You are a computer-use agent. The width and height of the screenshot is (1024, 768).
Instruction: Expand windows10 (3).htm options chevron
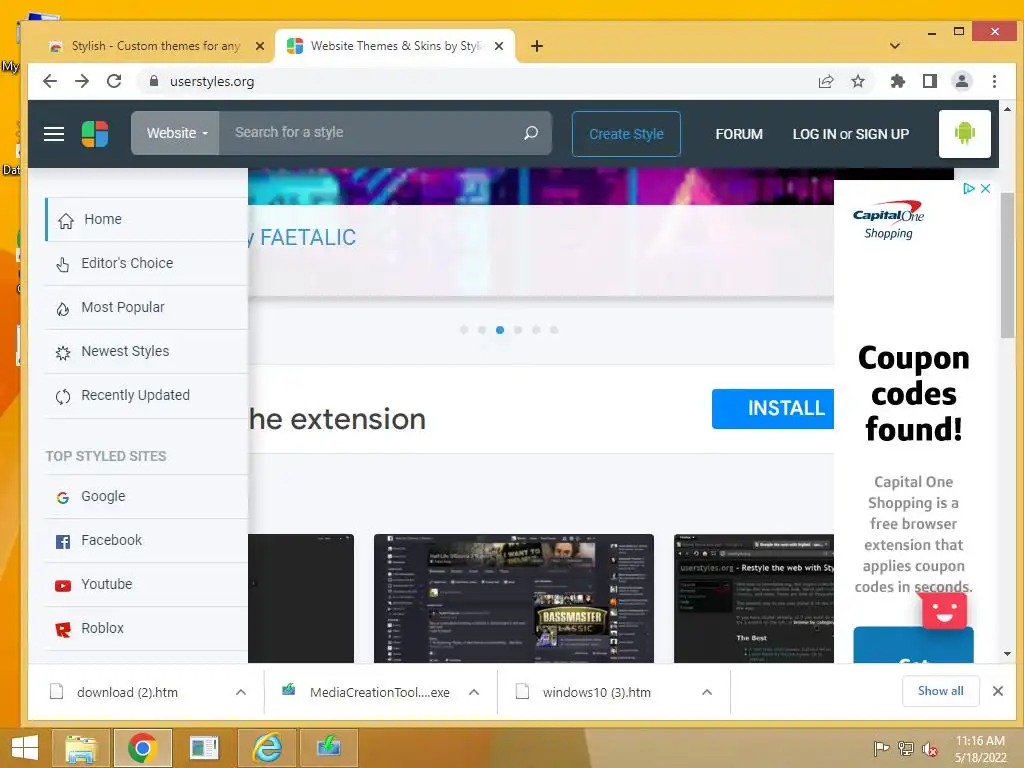coord(707,692)
